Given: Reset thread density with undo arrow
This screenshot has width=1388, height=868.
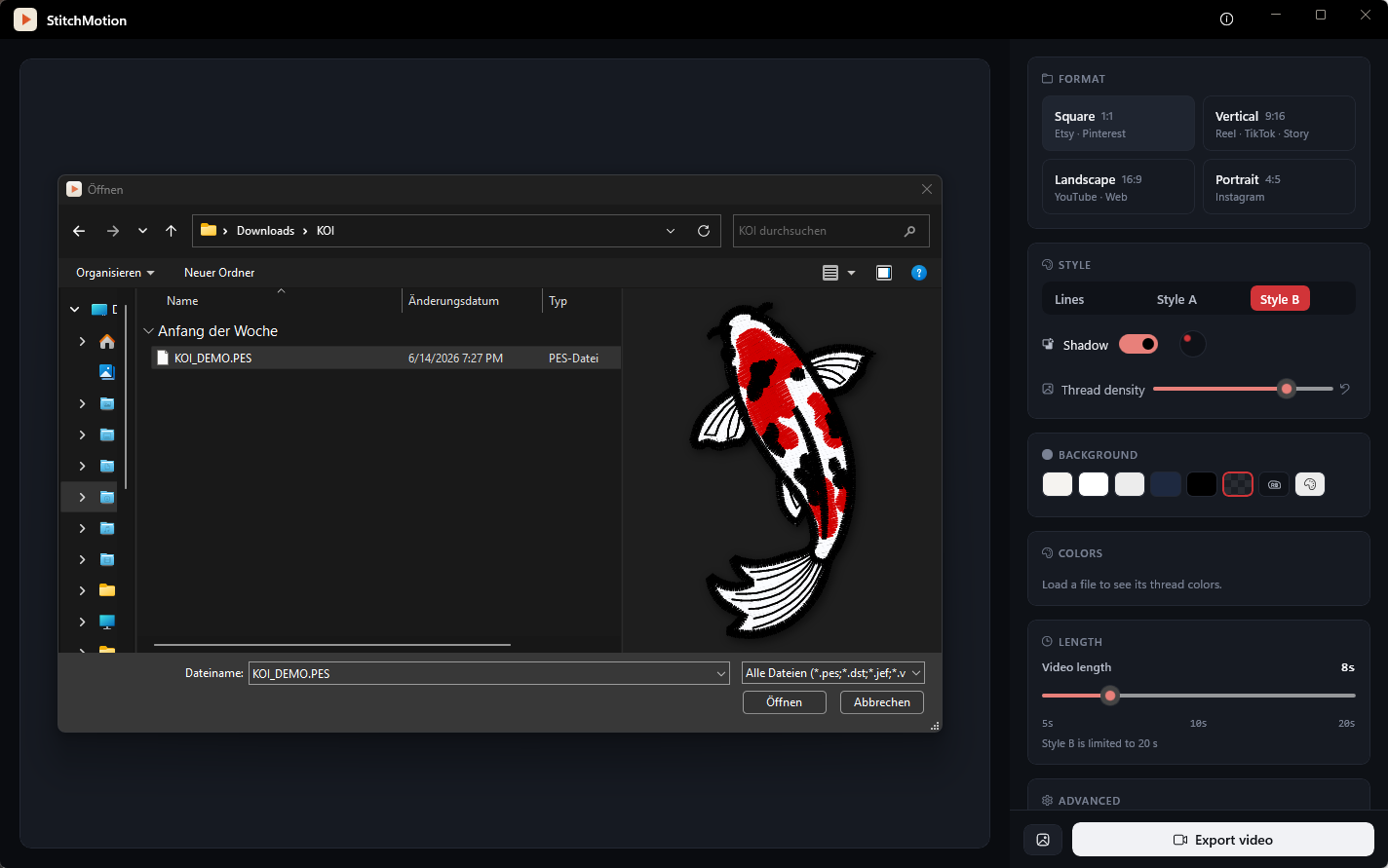Looking at the screenshot, I should click(1345, 389).
